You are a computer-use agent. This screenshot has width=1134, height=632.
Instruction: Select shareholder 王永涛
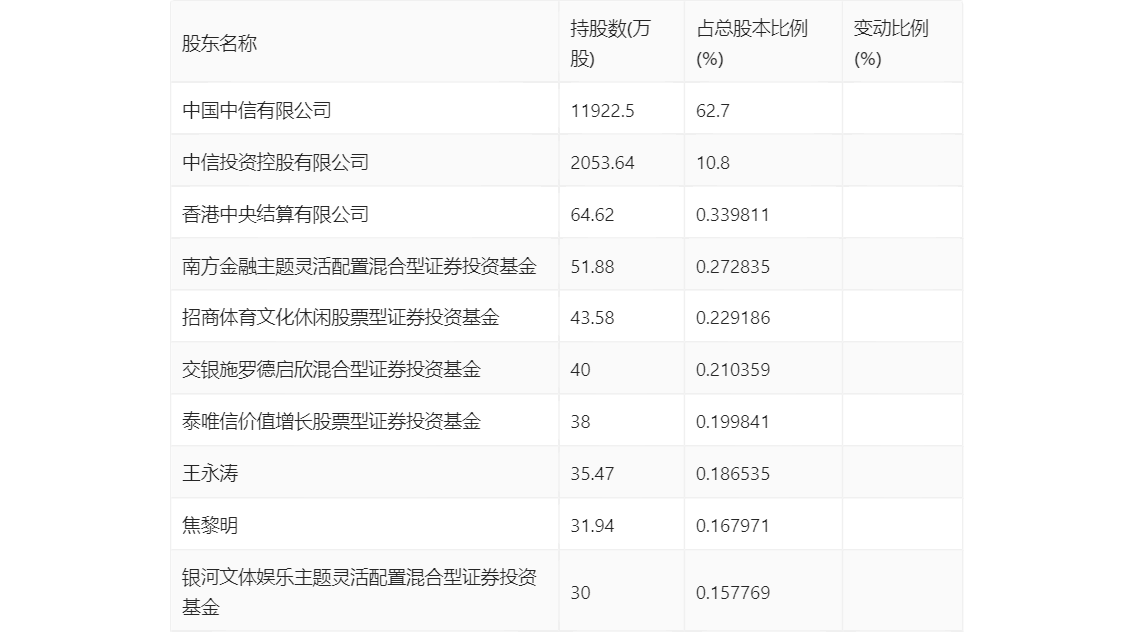210,473
